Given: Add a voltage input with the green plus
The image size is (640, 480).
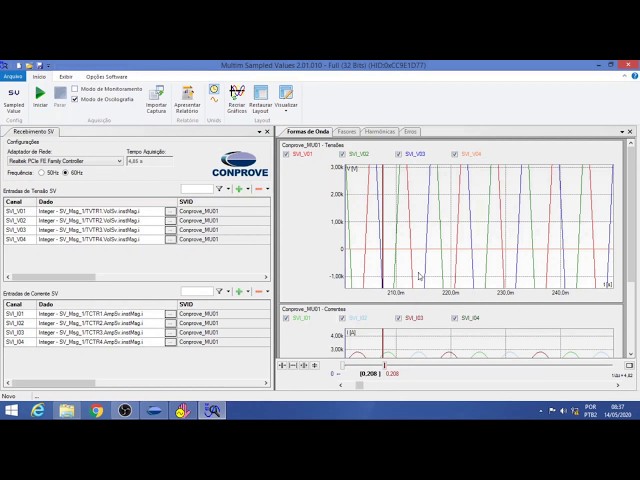Looking at the screenshot, I should pyautogui.click(x=239, y=189).
